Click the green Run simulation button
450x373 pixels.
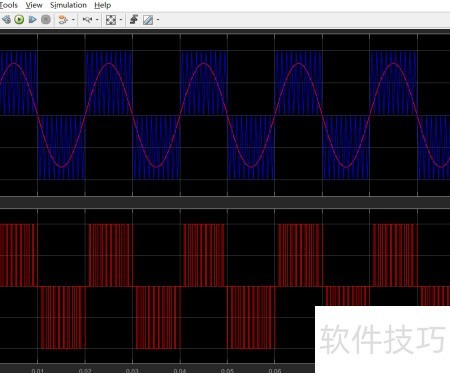pos(19,20)
